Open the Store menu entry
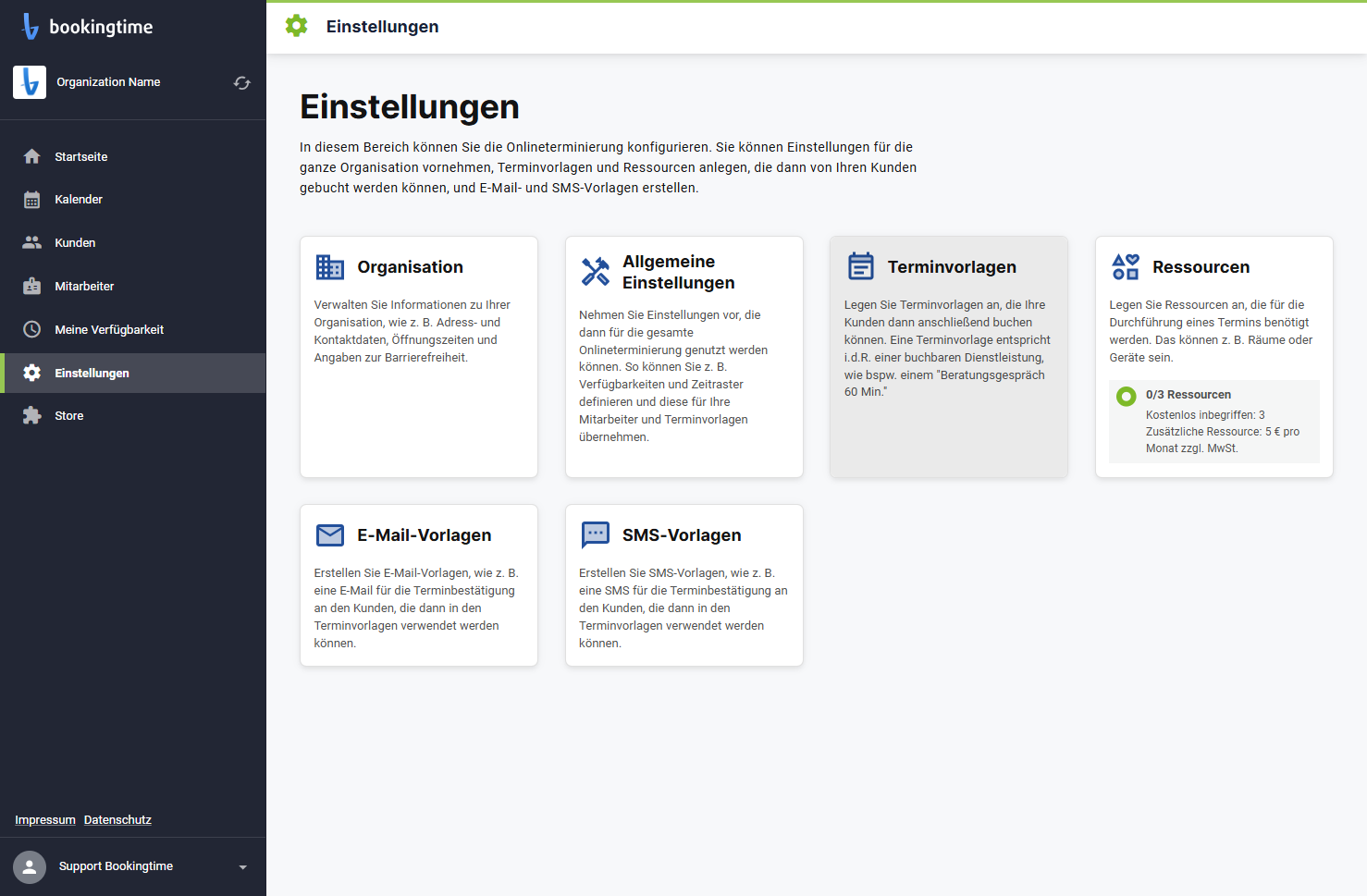 [x=133, y=415]
